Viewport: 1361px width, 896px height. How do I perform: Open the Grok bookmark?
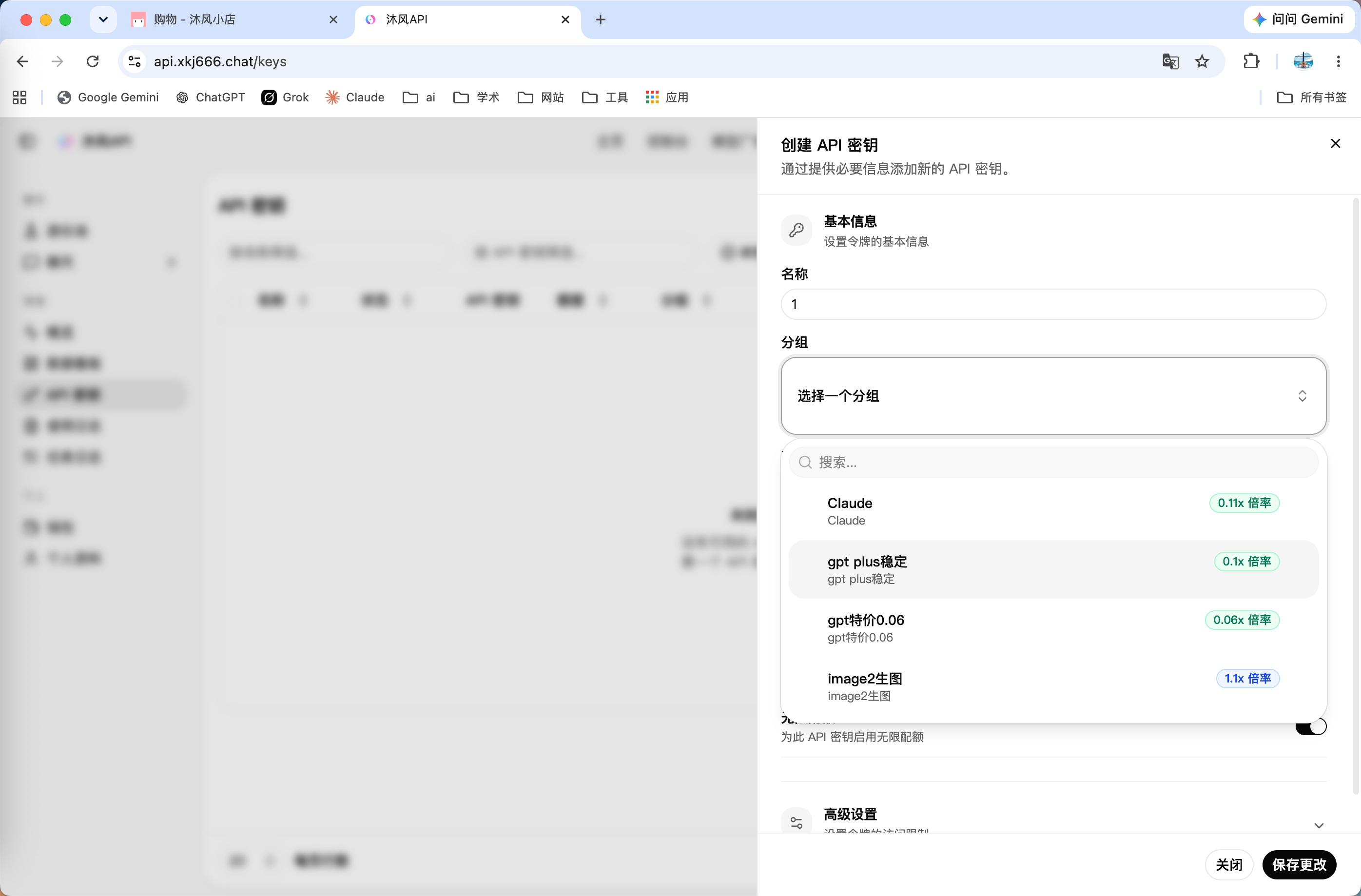pyautogui.click(x=285, y=97)
